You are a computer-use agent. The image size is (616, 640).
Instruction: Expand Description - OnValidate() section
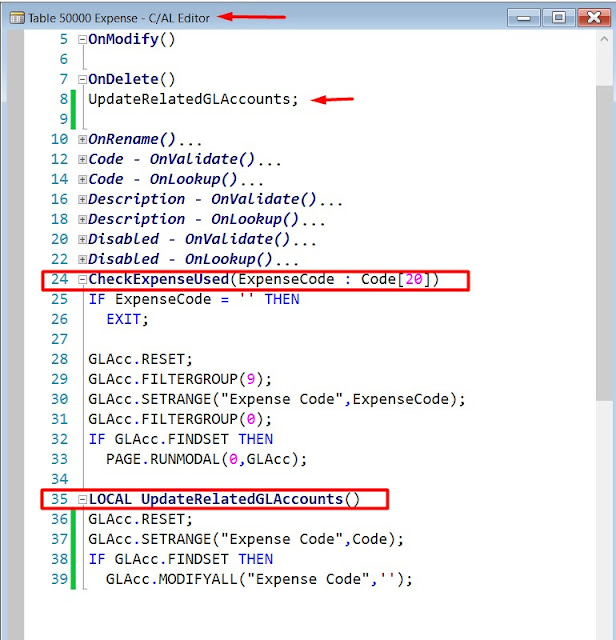click(82, 200)
